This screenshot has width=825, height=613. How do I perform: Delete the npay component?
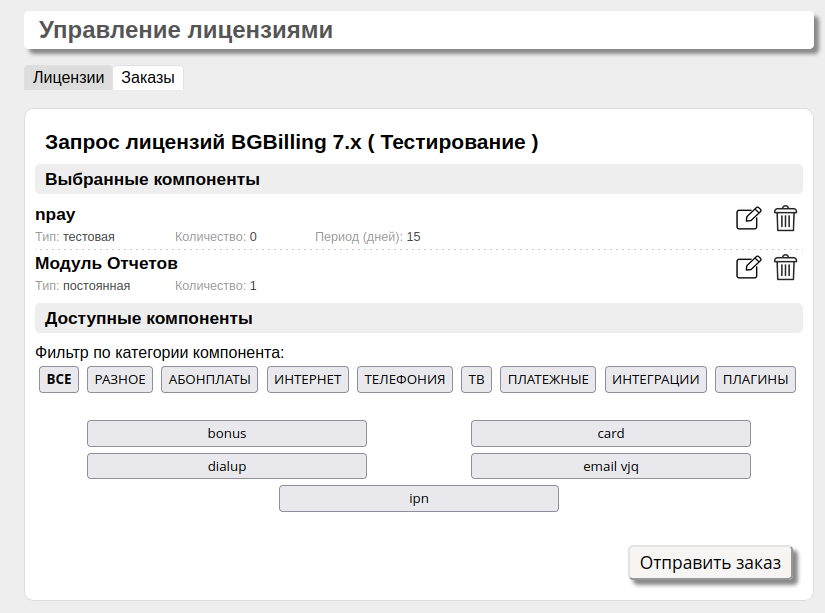[786, 218]
